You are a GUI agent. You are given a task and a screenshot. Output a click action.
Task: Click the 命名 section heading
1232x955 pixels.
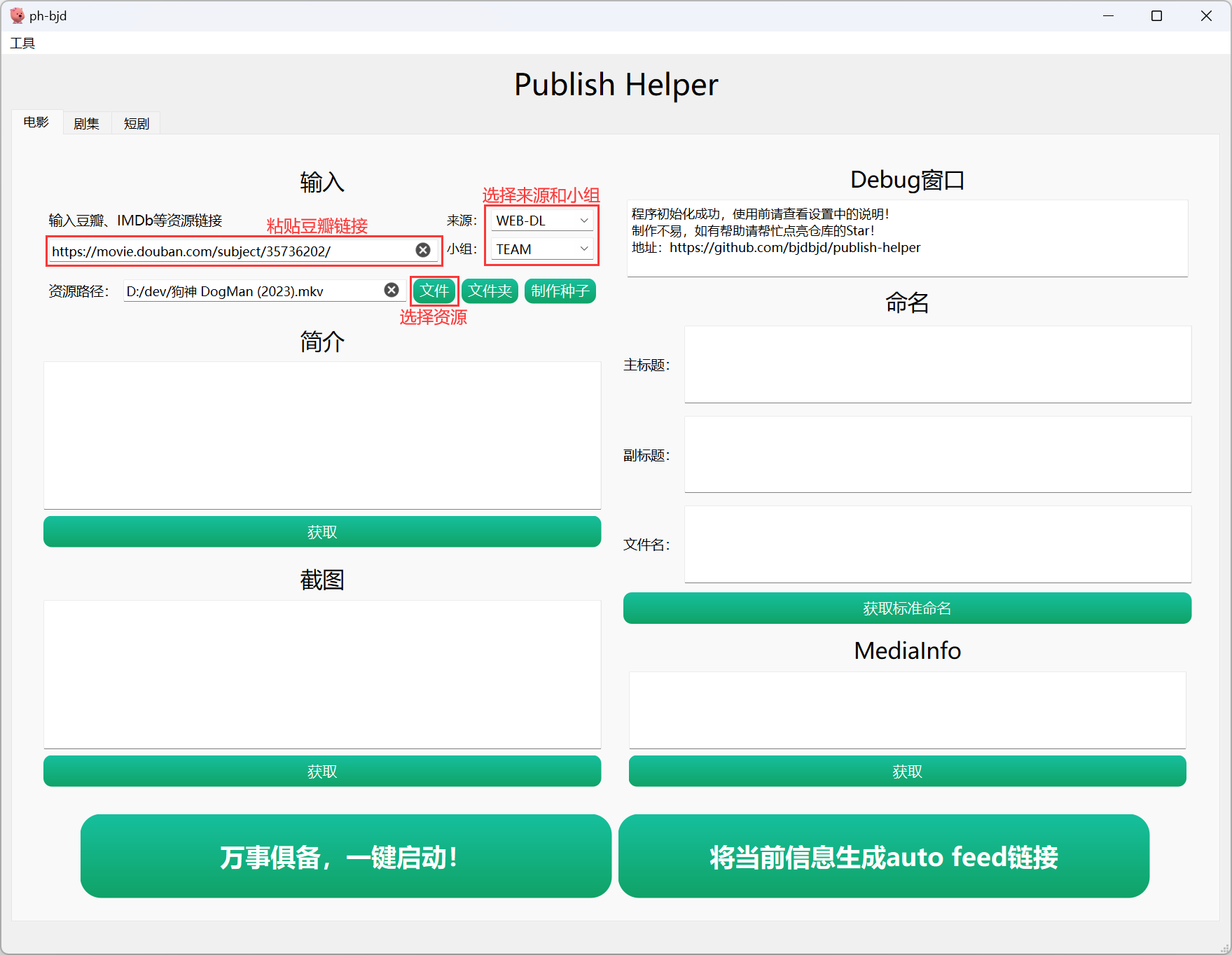tap(907, 302)
